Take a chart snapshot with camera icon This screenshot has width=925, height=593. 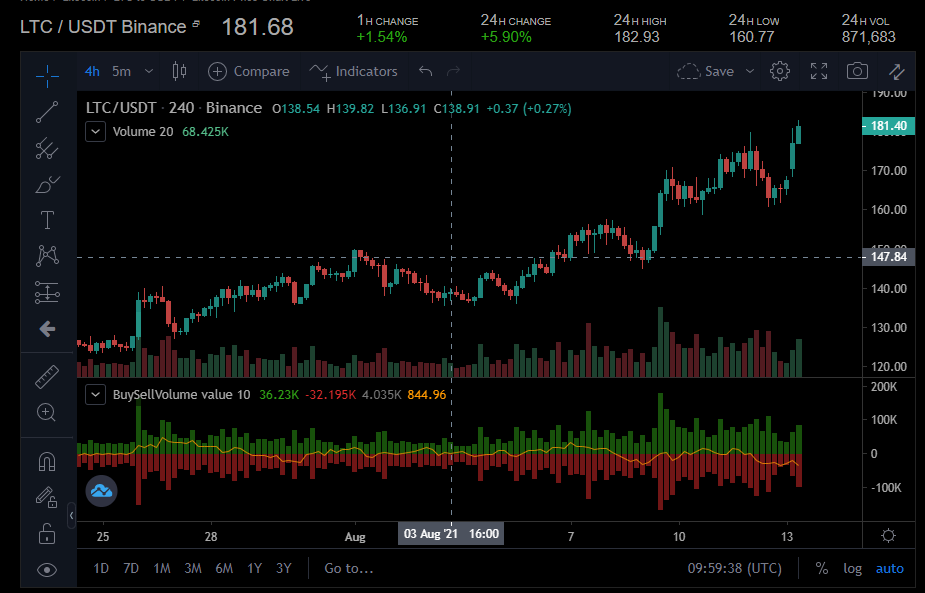(857, 71)
